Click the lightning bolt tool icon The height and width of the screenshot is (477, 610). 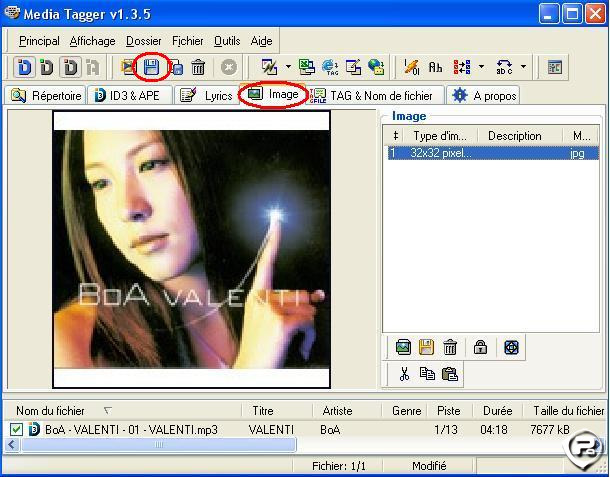click(269, 67)
